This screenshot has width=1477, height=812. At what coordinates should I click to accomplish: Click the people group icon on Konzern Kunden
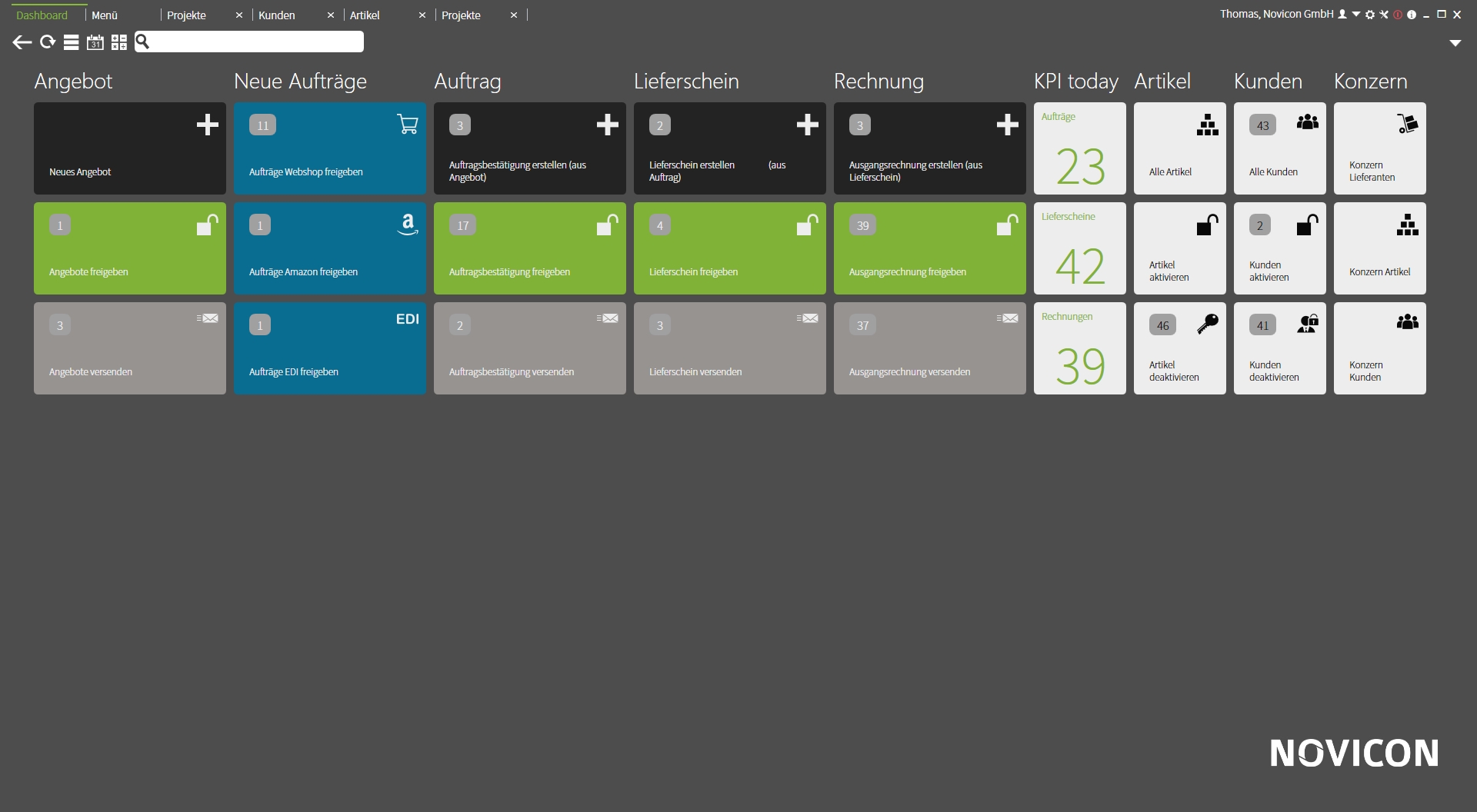[1408, 321]
